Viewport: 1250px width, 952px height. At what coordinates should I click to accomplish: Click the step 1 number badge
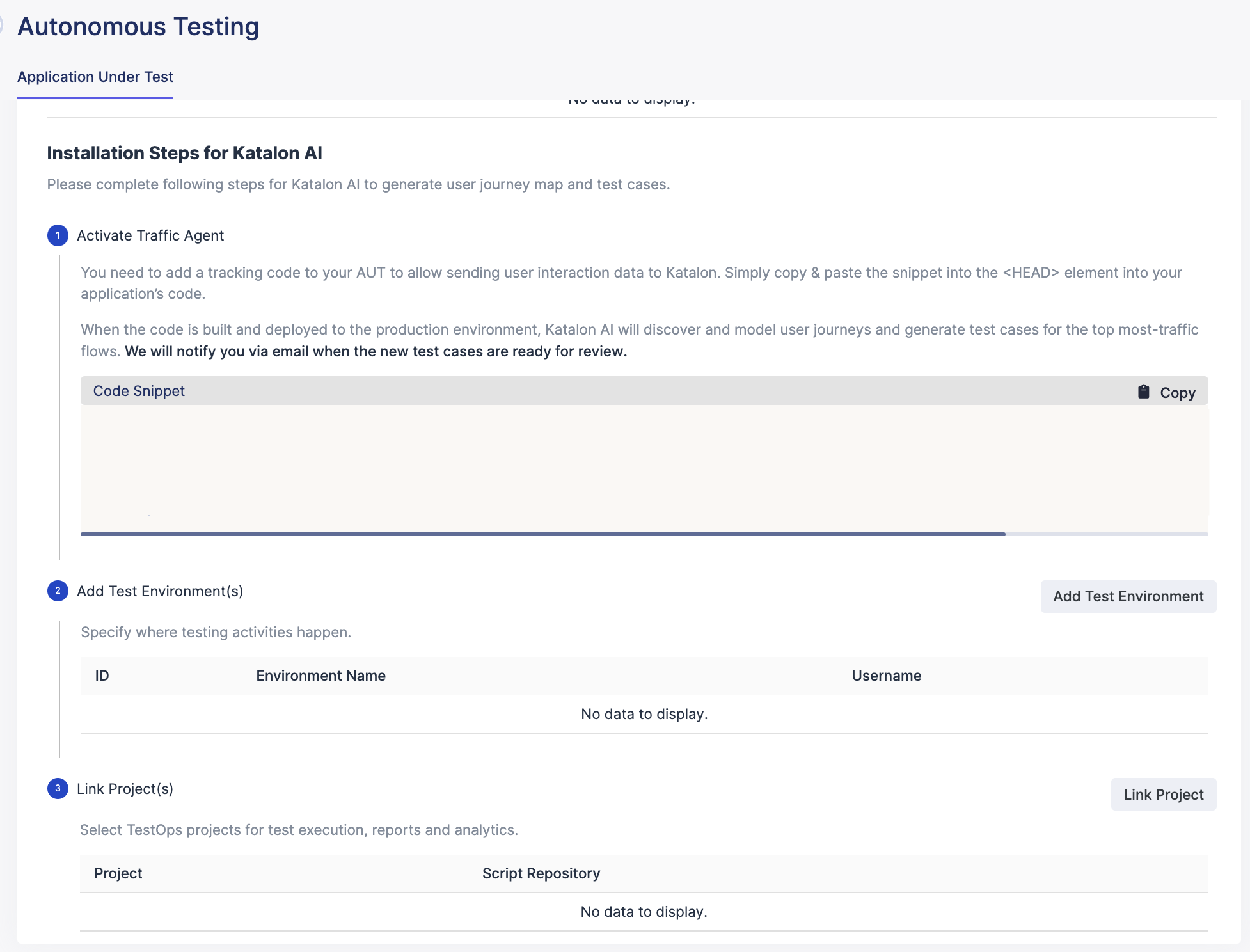click(x=58, y=235)
